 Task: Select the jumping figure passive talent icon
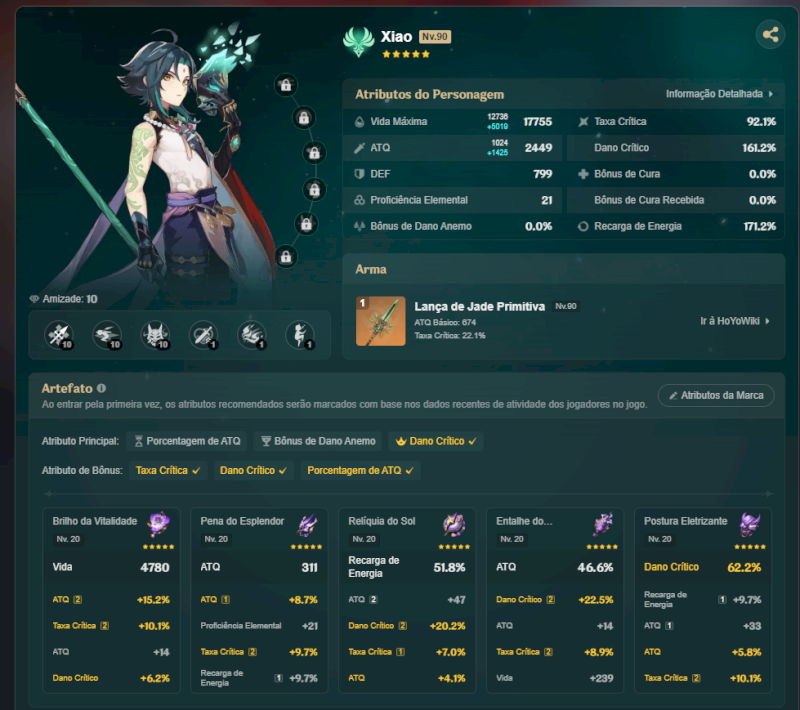pyautogui.click(x=300, y=336)
